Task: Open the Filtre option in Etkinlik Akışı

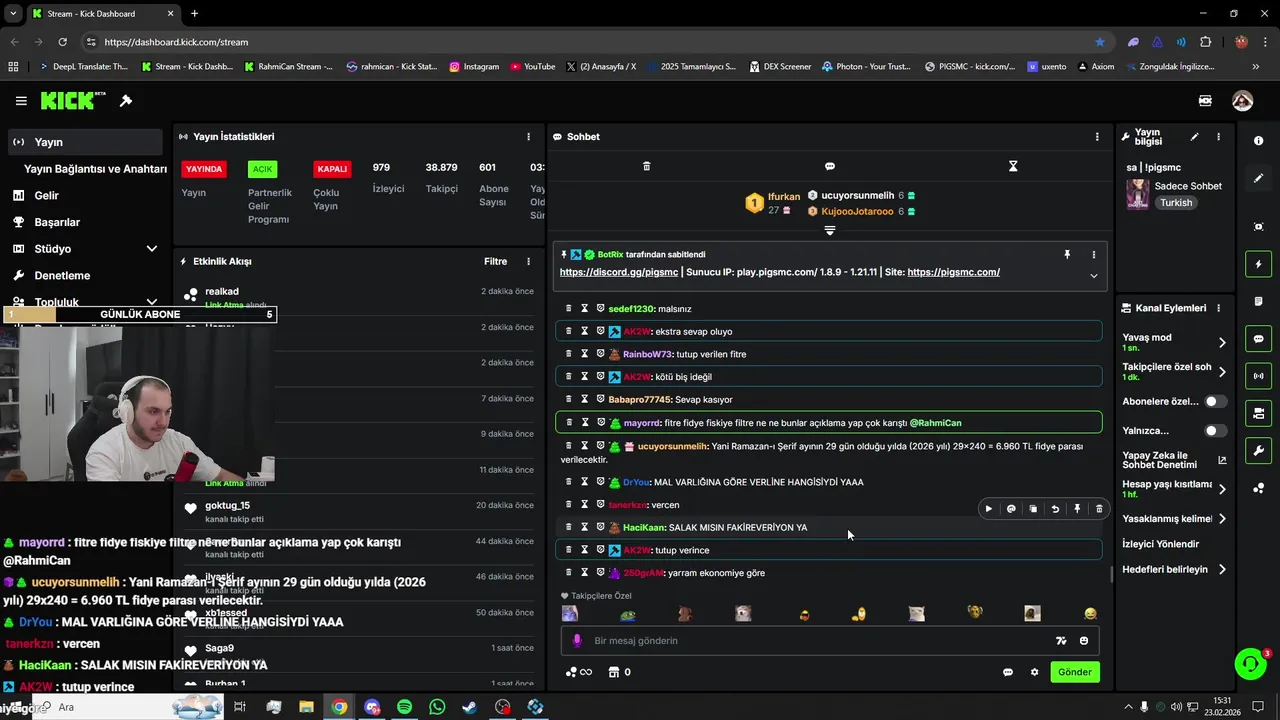Action: 495,262
